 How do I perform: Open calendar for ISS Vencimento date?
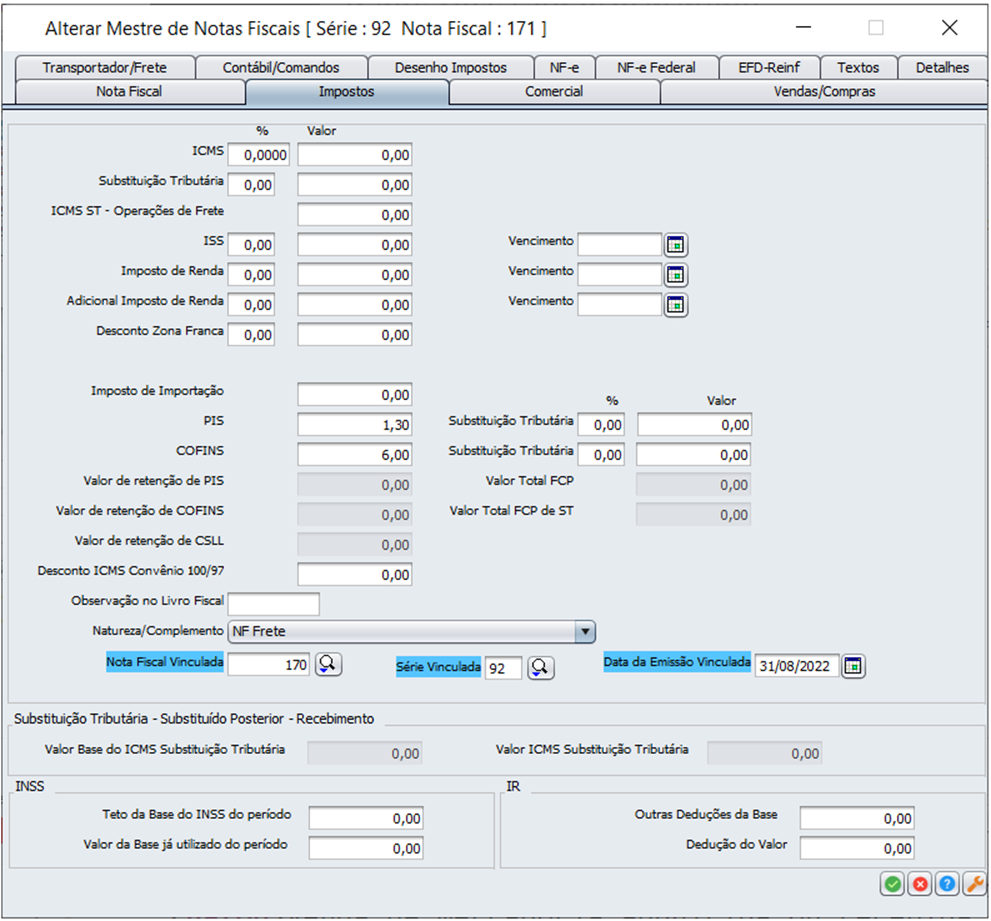[x=676, y=245]
